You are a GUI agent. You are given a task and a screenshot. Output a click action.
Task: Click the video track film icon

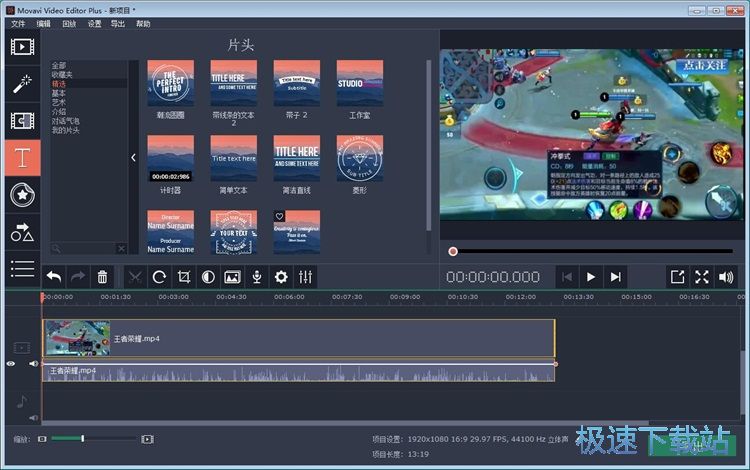point(22,348)
